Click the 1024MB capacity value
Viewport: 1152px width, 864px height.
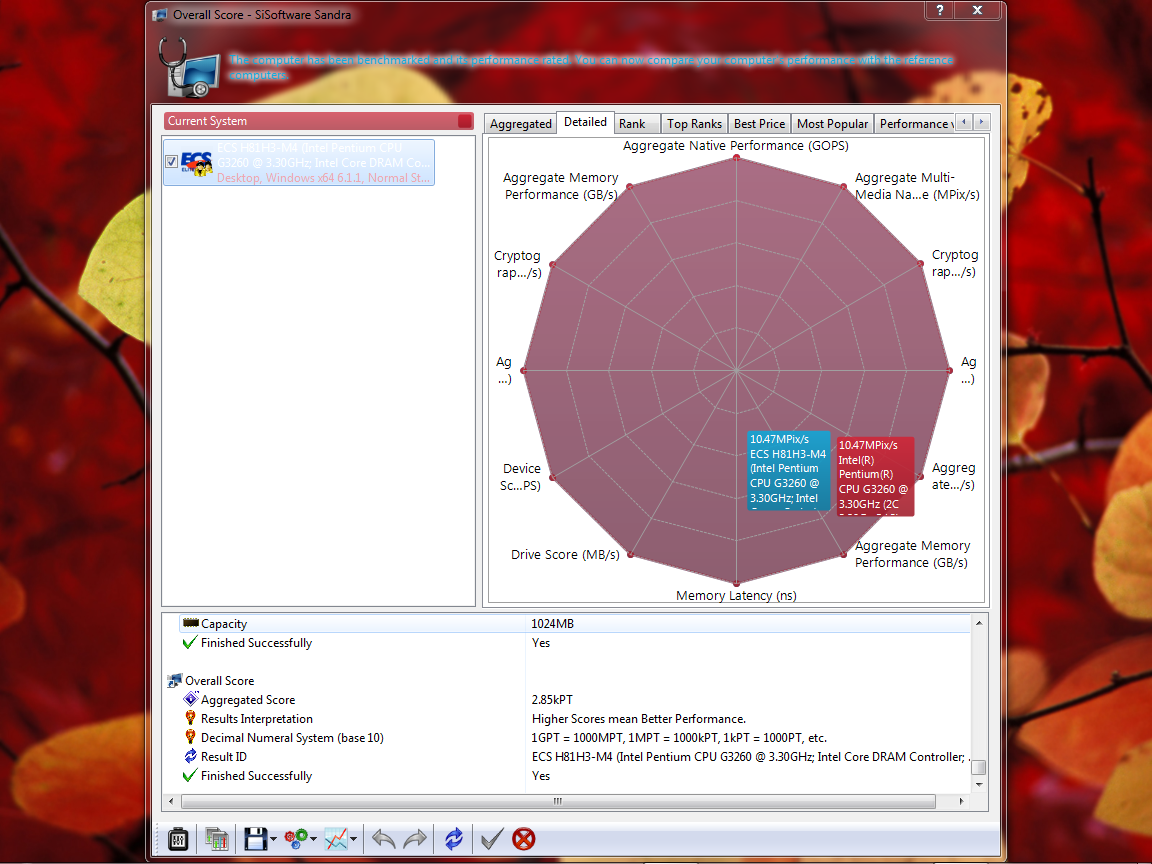(x=552, y=623)
